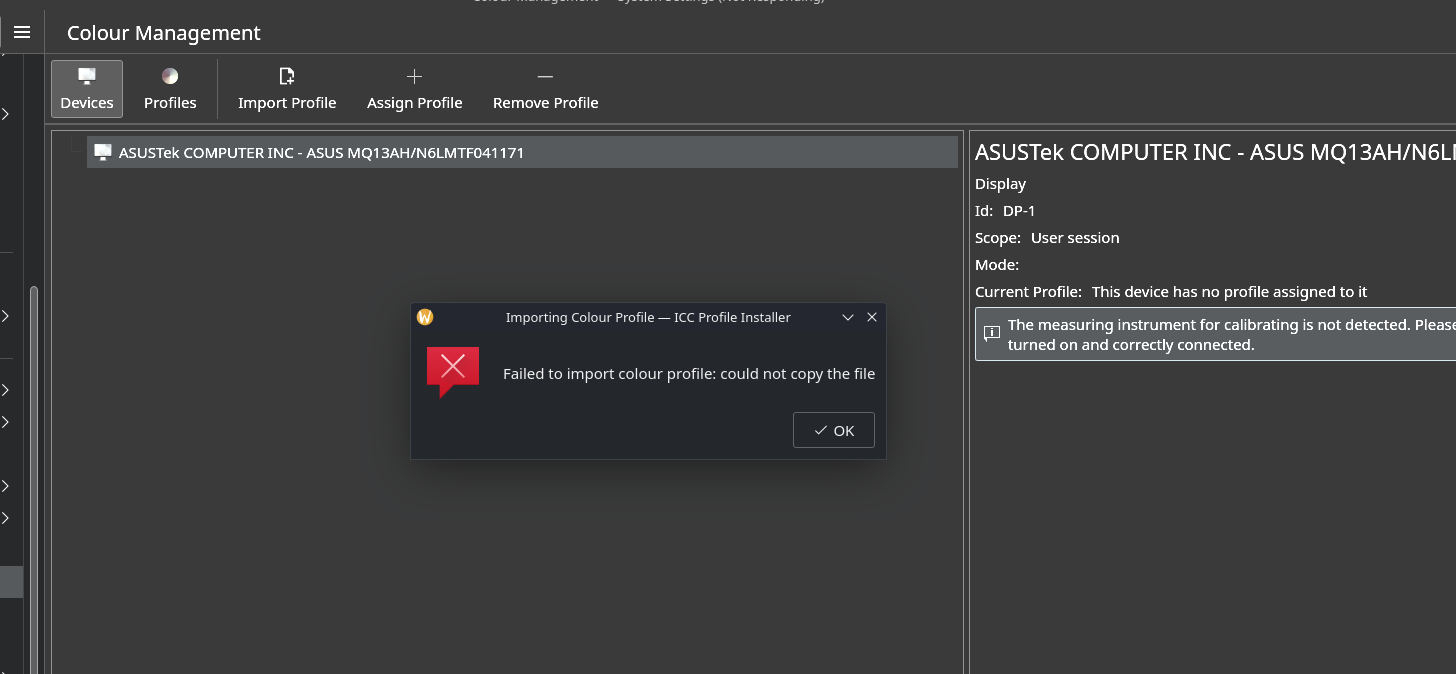
Task: Click the 'Colour Management' page title
Action: 164,33
